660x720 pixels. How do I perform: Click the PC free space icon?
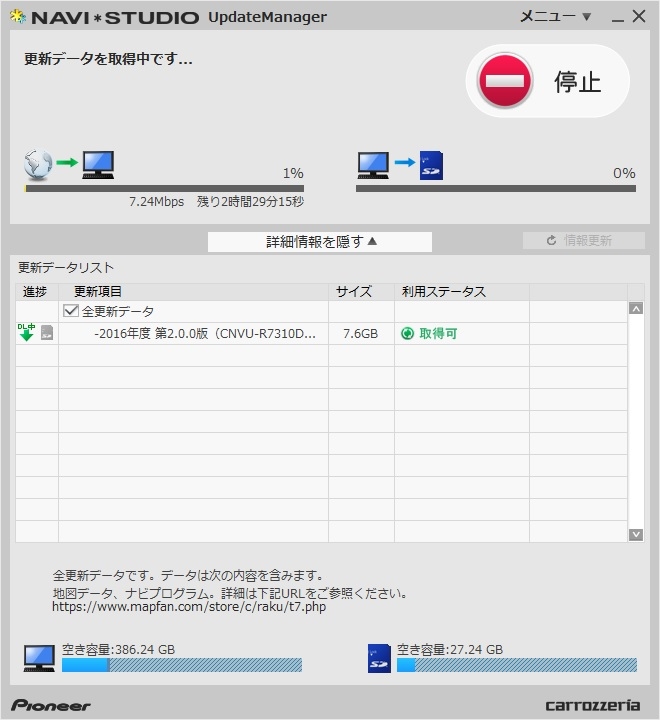(x=39, y=658)
